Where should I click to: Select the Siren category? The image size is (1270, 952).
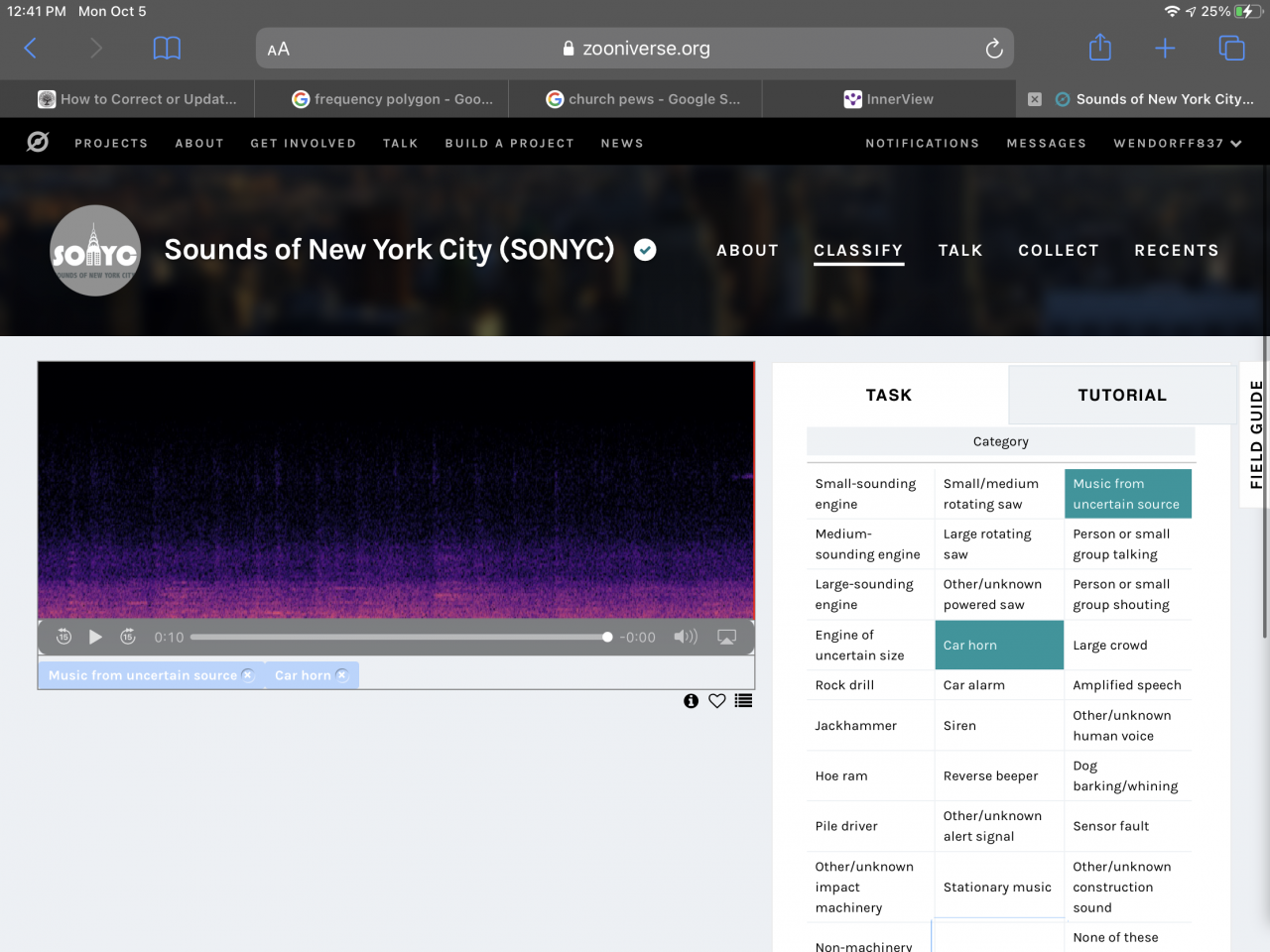(999, 726)
